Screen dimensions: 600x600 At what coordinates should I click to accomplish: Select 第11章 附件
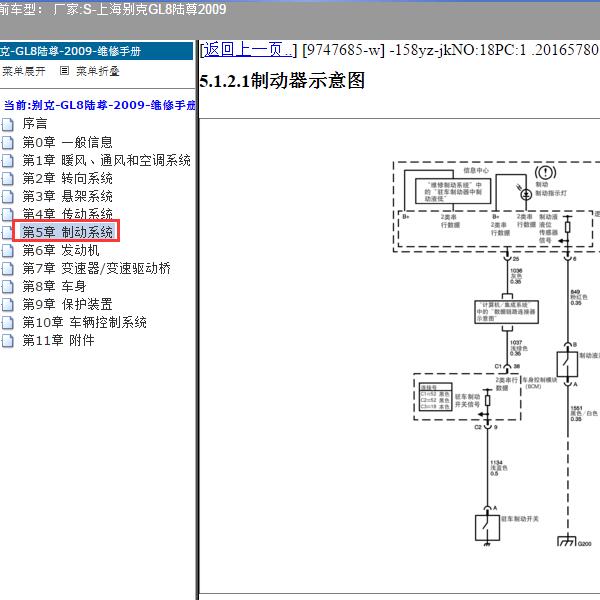(x=58, y=340)
